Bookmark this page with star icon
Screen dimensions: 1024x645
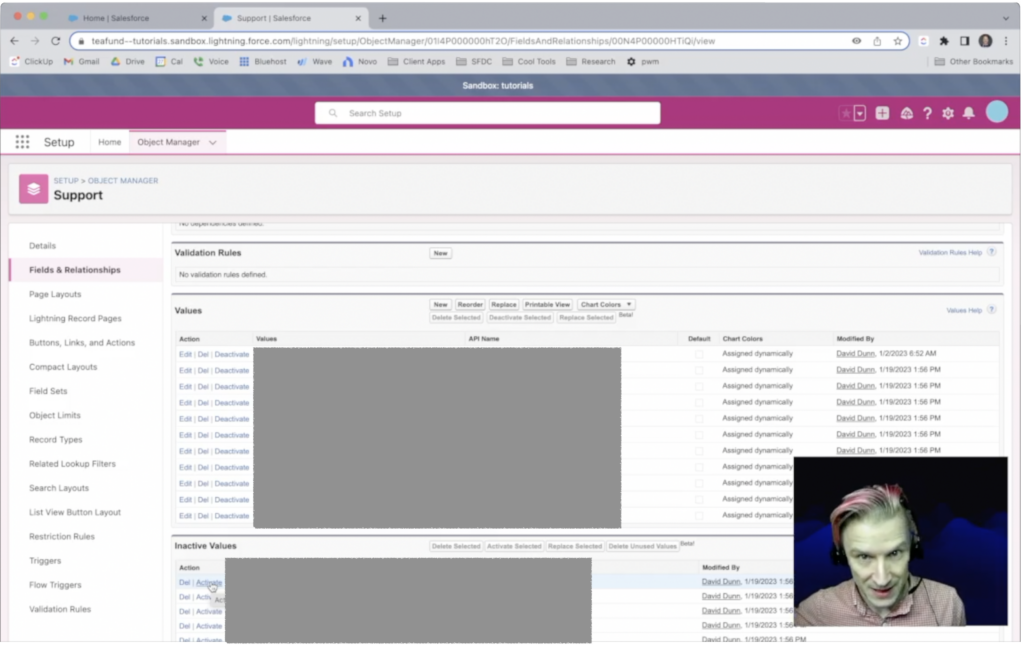click(x=898, y=40)
